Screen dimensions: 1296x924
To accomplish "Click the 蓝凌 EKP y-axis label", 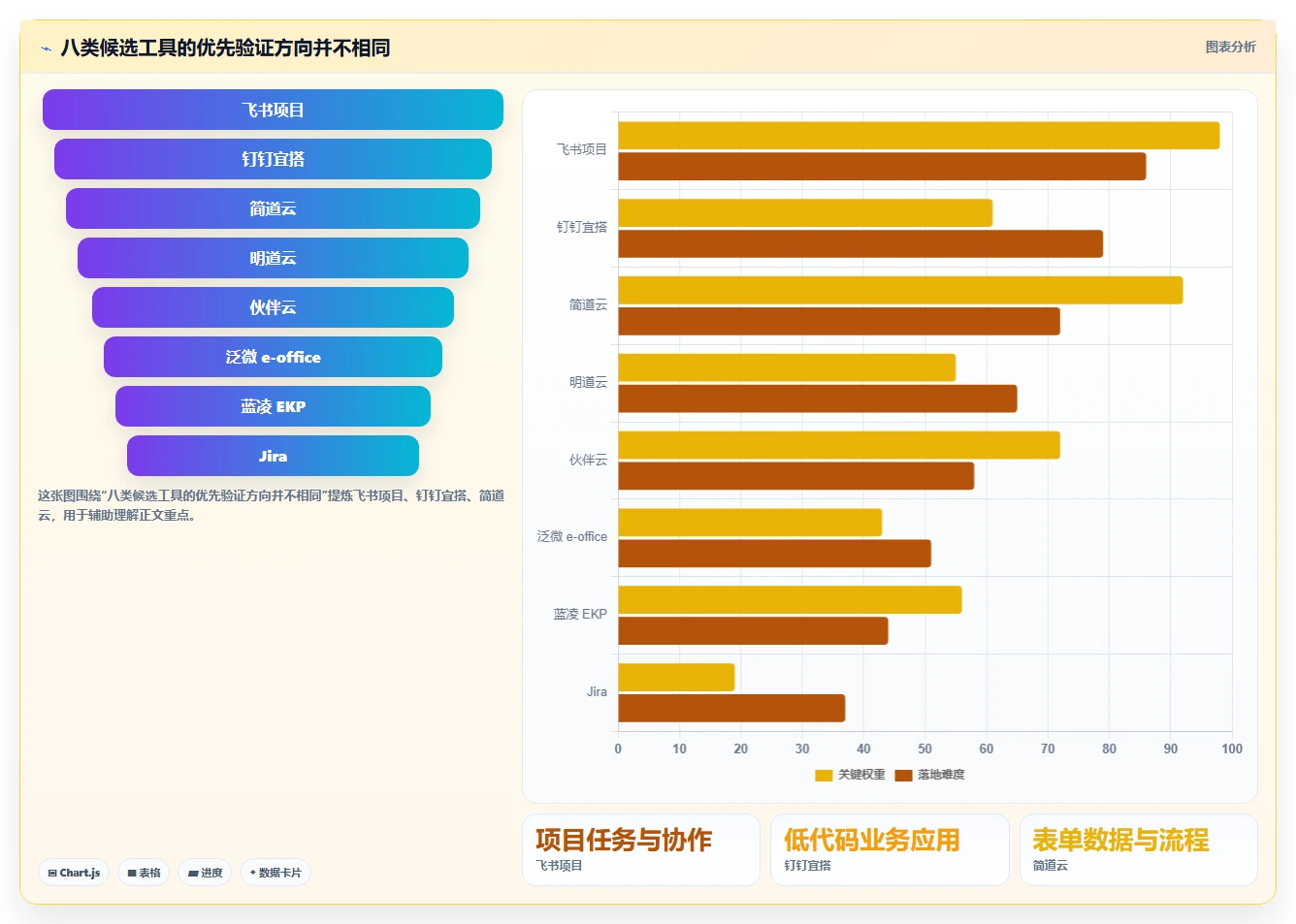I will coord(580,614).
